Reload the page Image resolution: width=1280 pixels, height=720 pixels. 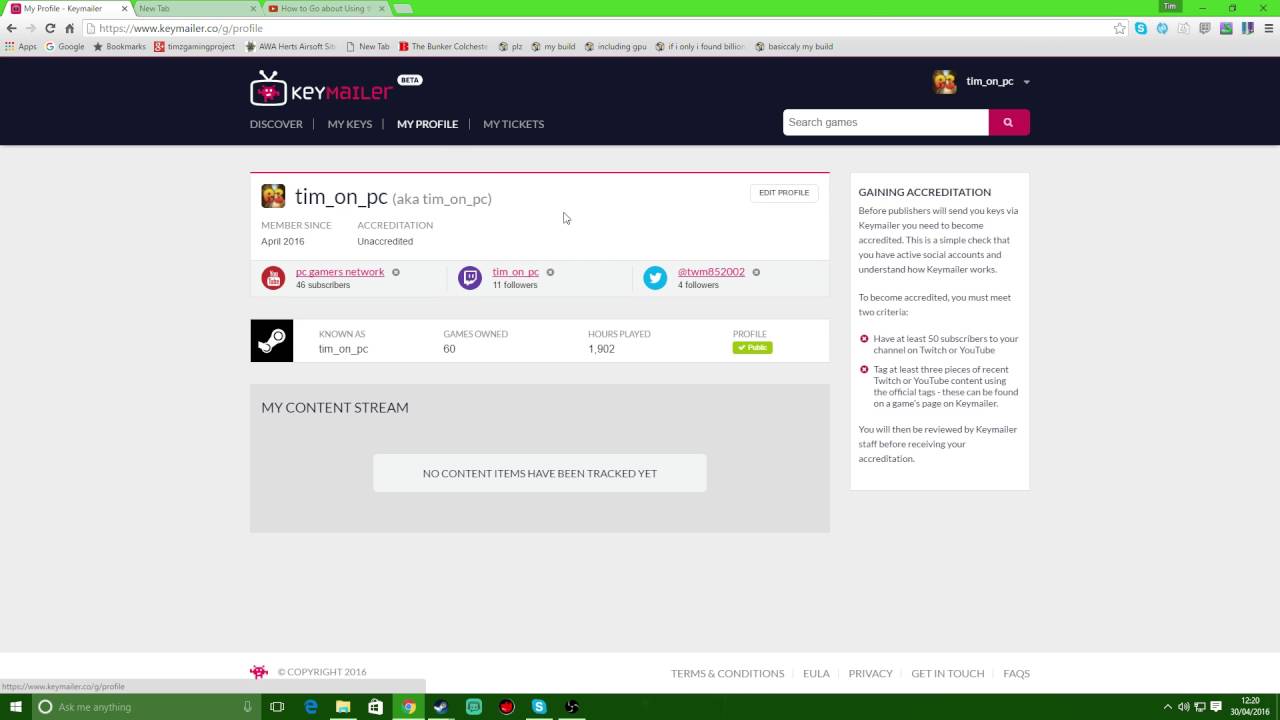tap(49, 28)
